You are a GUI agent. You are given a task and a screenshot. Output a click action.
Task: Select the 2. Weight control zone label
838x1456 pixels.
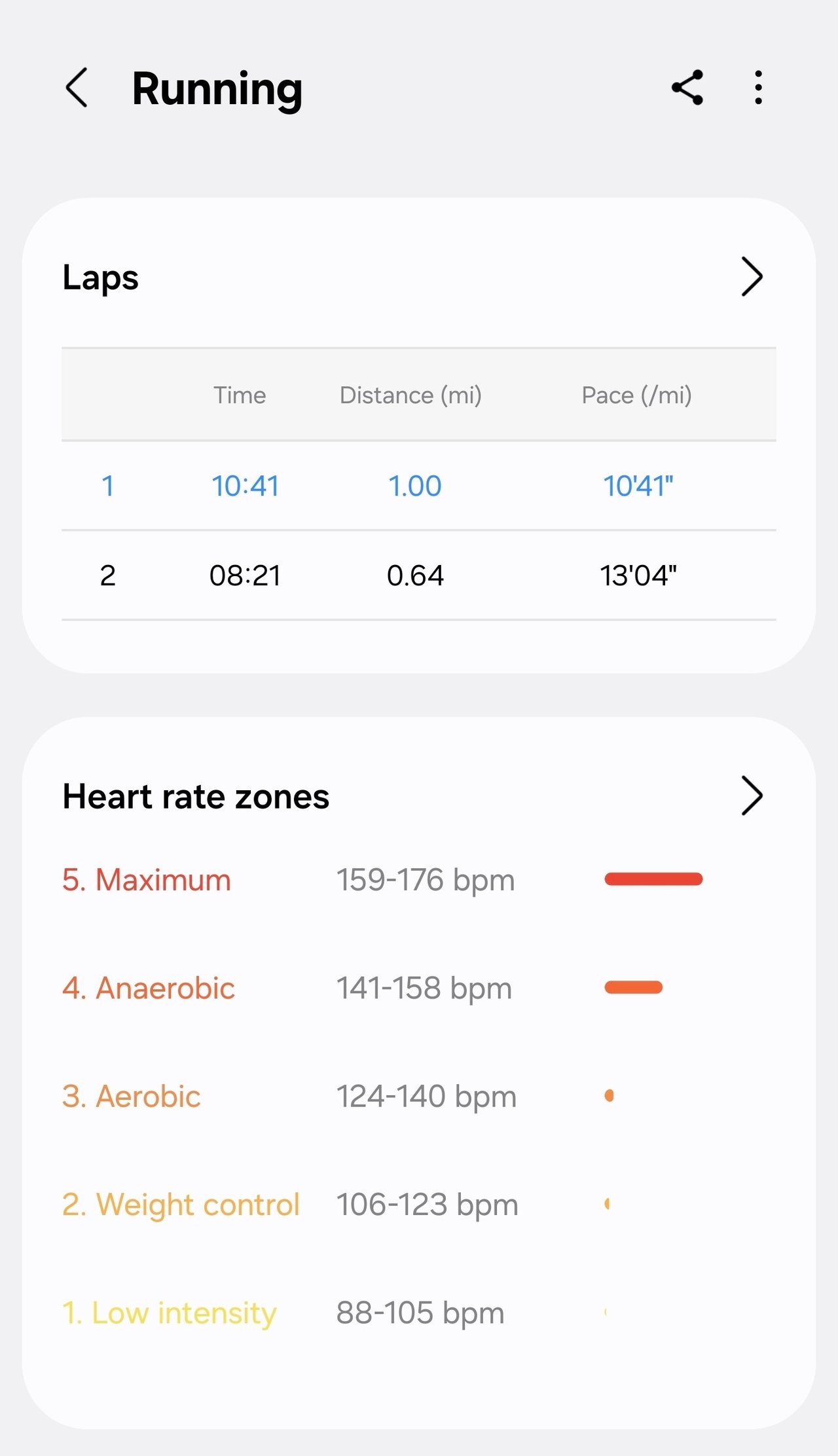[x=181, y=1205]
